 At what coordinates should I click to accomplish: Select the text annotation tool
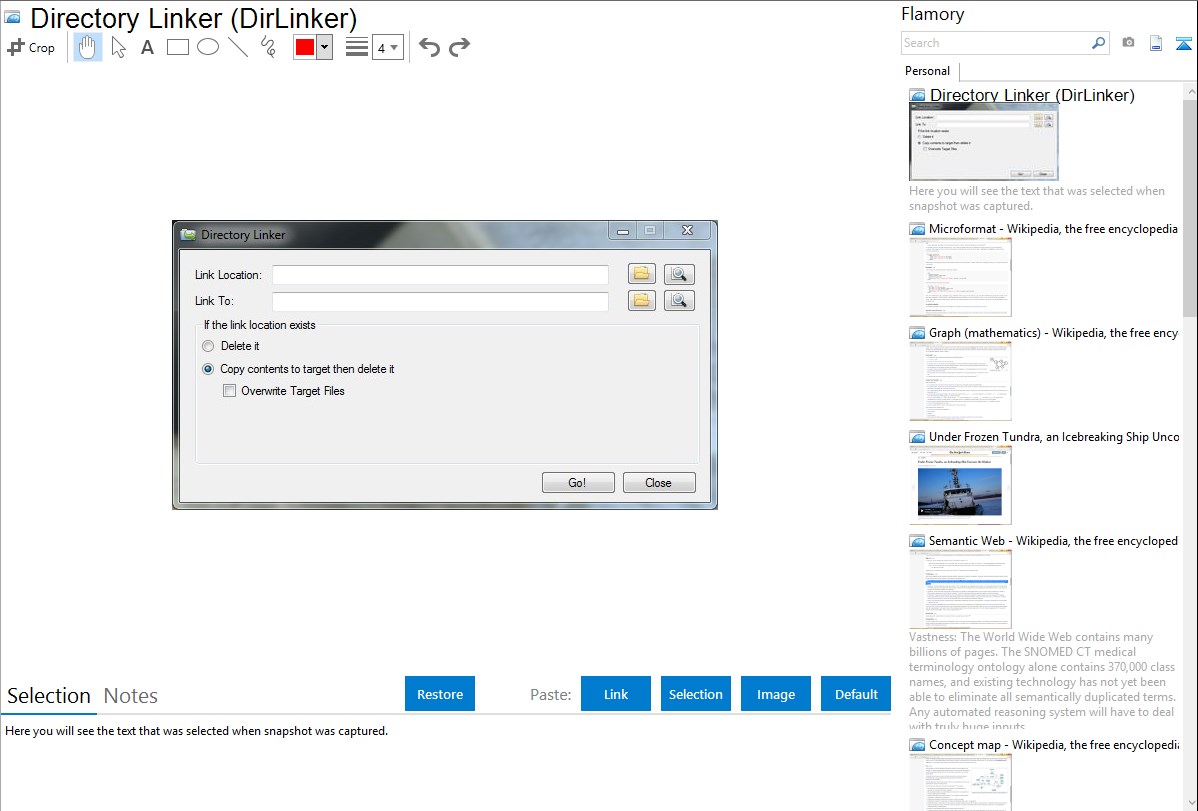[147, 47]
